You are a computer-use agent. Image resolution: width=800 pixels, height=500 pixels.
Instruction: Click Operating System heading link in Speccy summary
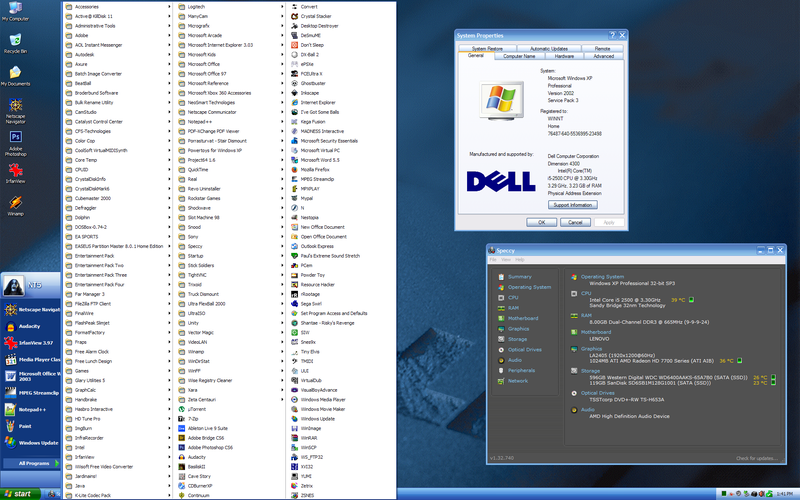[602, 277]
